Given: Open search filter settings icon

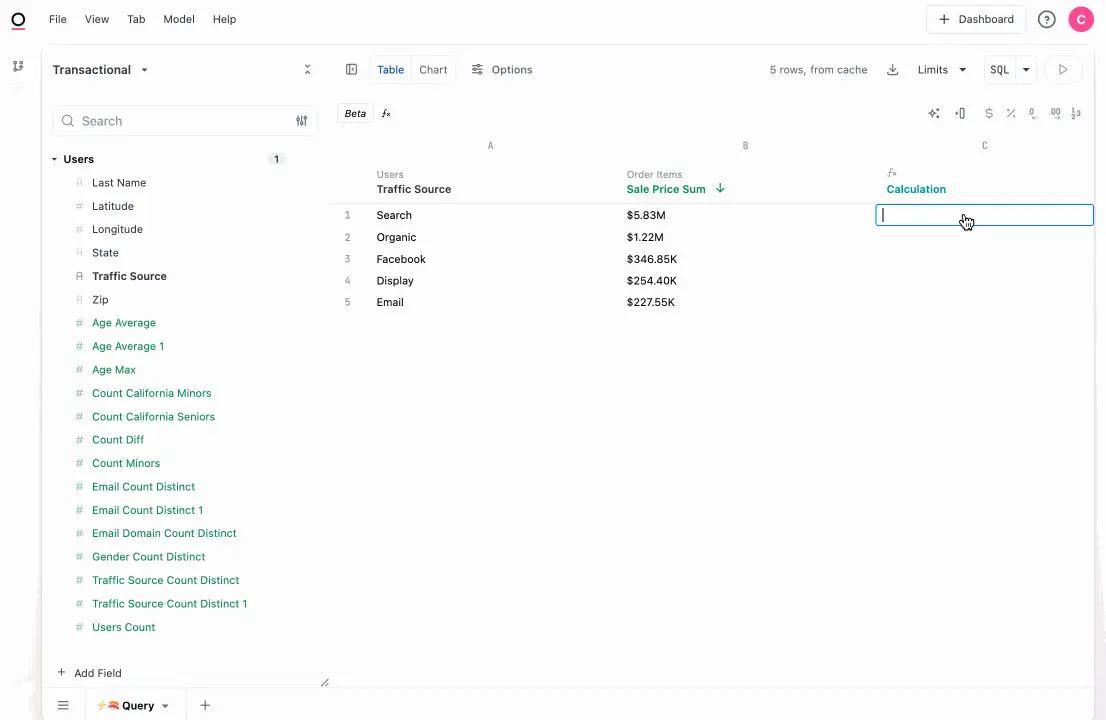Looking at the screenshot, I should [x=301, y=121].
